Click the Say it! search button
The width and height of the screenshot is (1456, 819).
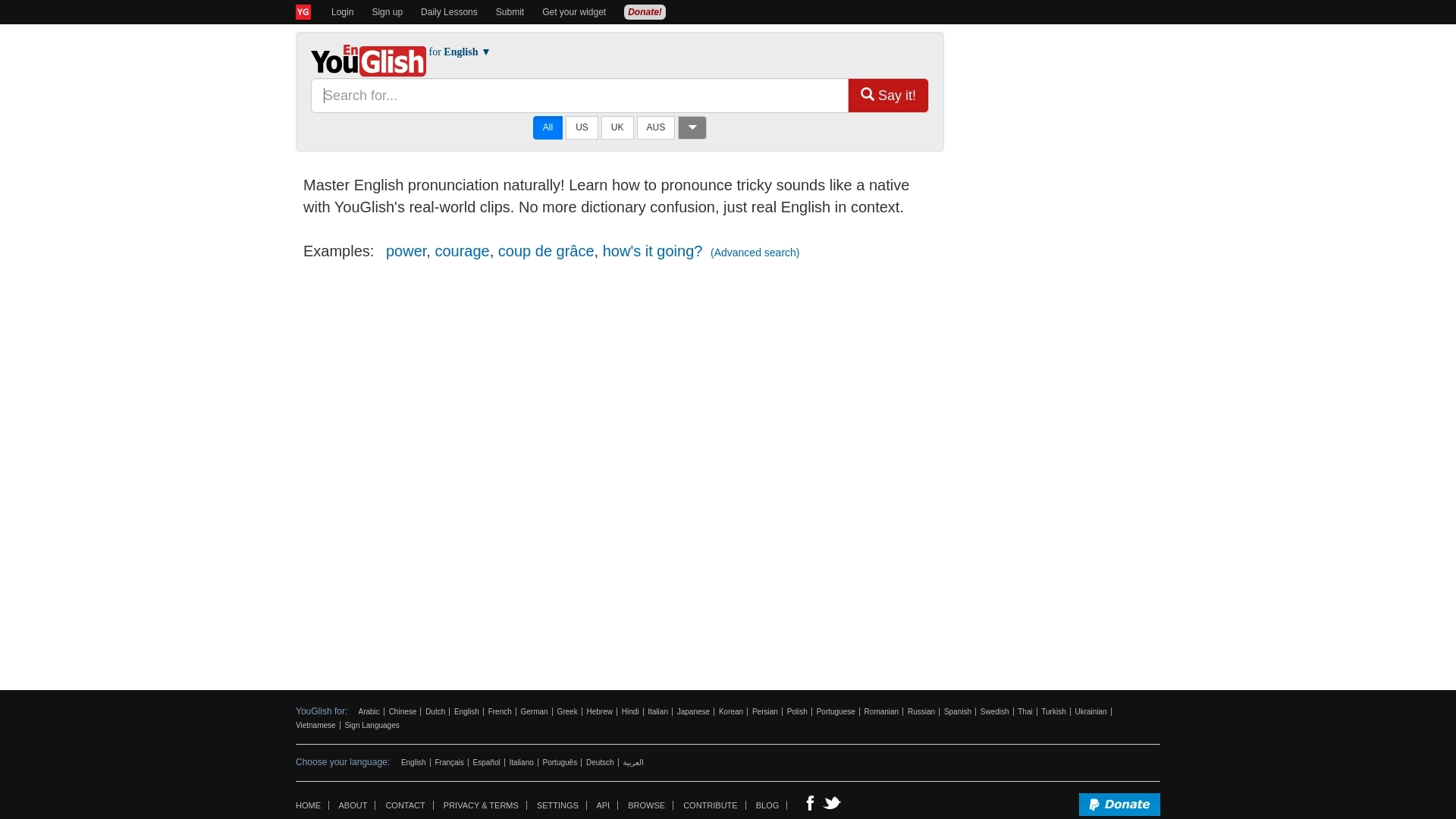(888, 96)
